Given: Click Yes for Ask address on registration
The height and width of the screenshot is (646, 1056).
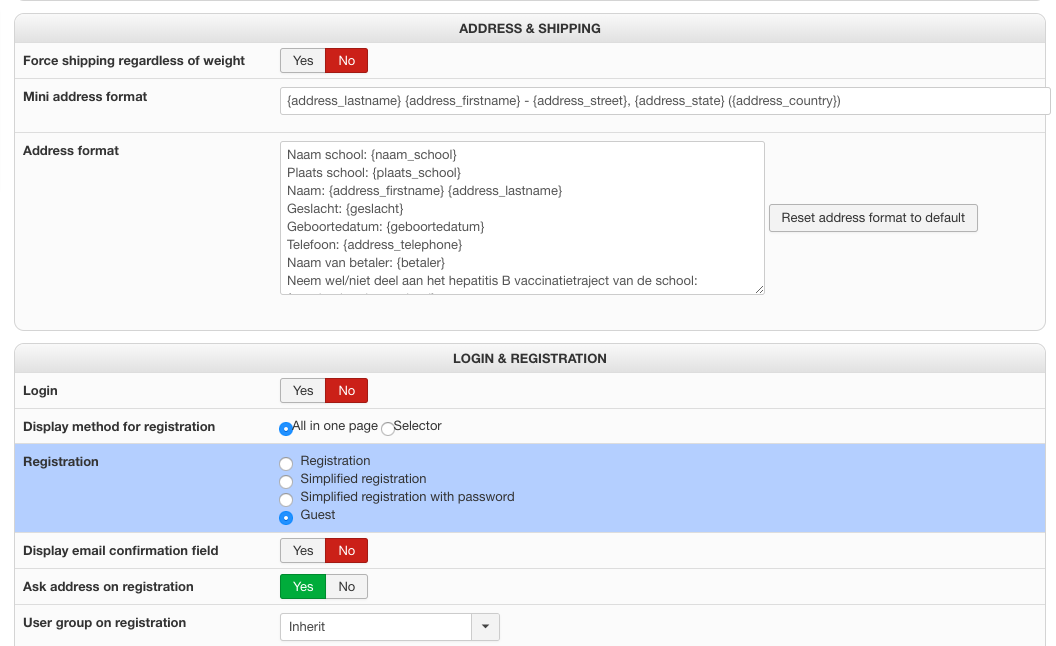Looking at the screenshot, I should click(303, 587).
